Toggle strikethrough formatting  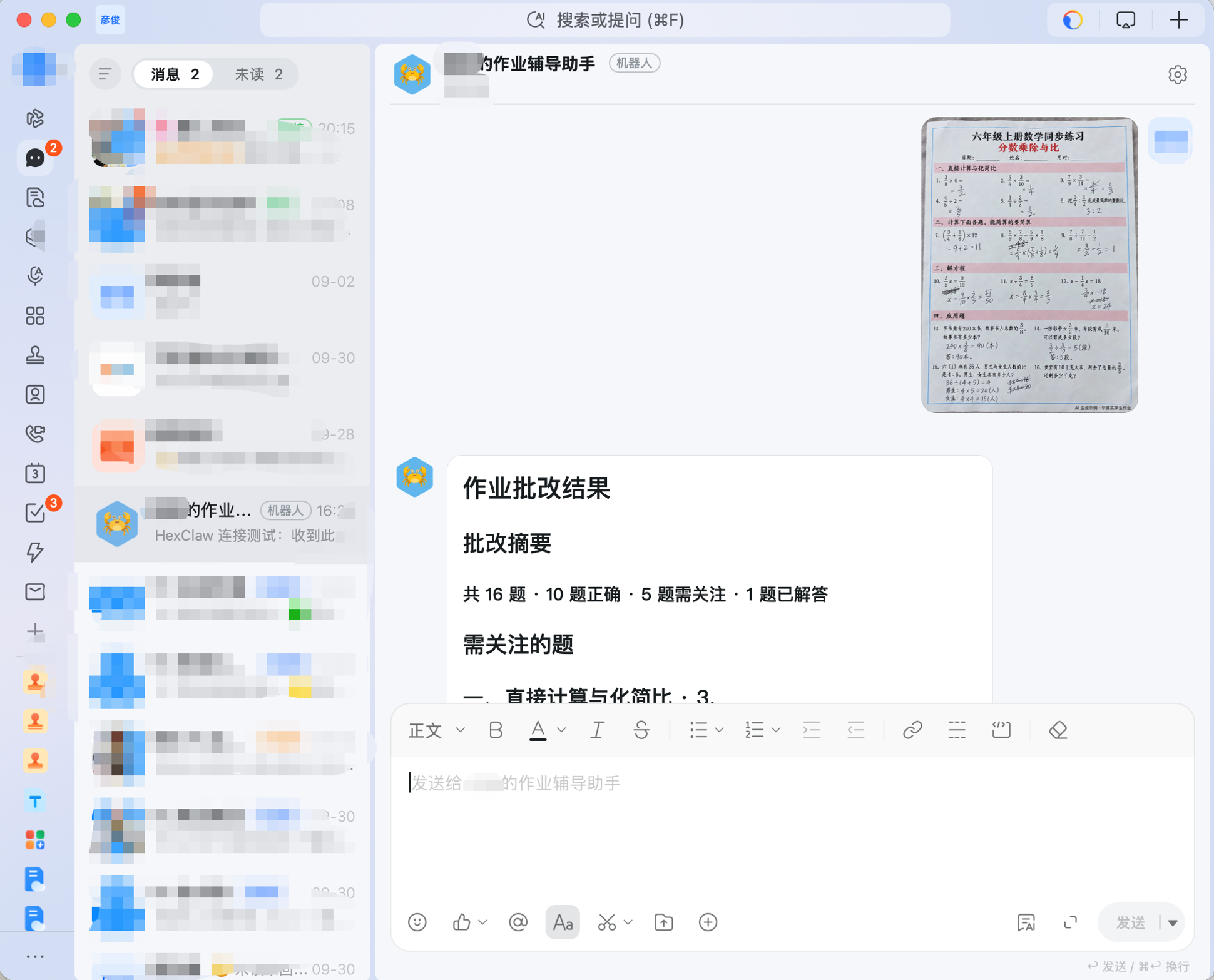click(641, 730)
